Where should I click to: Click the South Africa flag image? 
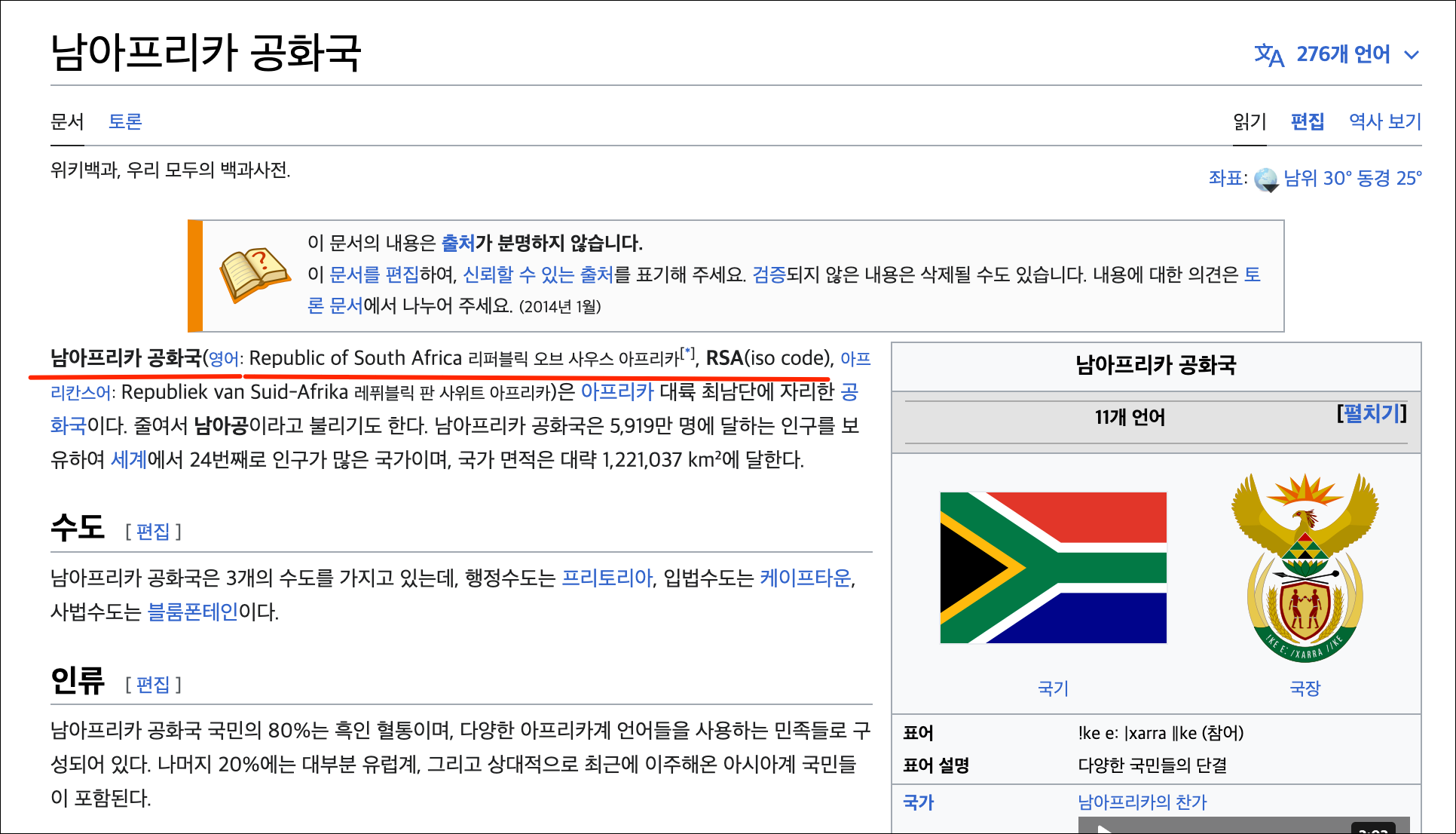tap(1054, 568)
